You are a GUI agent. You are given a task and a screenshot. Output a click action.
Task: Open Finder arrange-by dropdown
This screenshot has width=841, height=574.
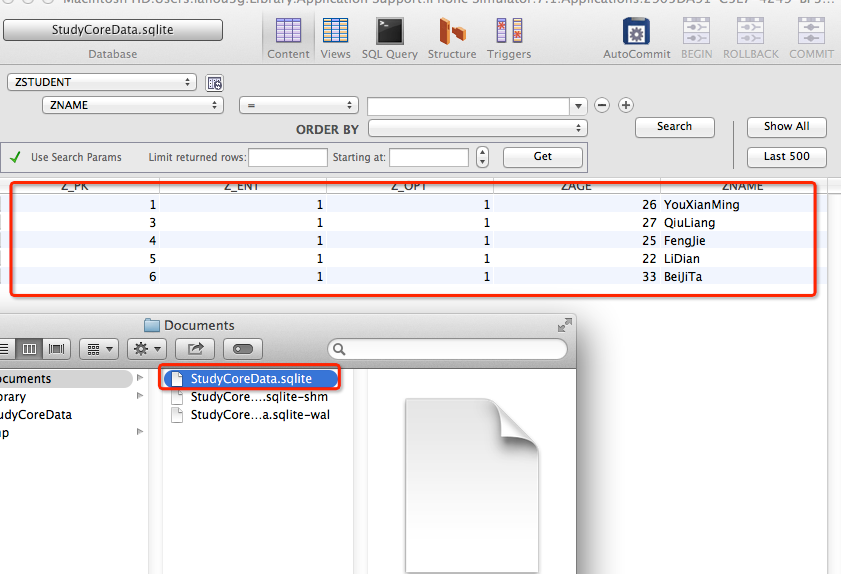point(99,349)
